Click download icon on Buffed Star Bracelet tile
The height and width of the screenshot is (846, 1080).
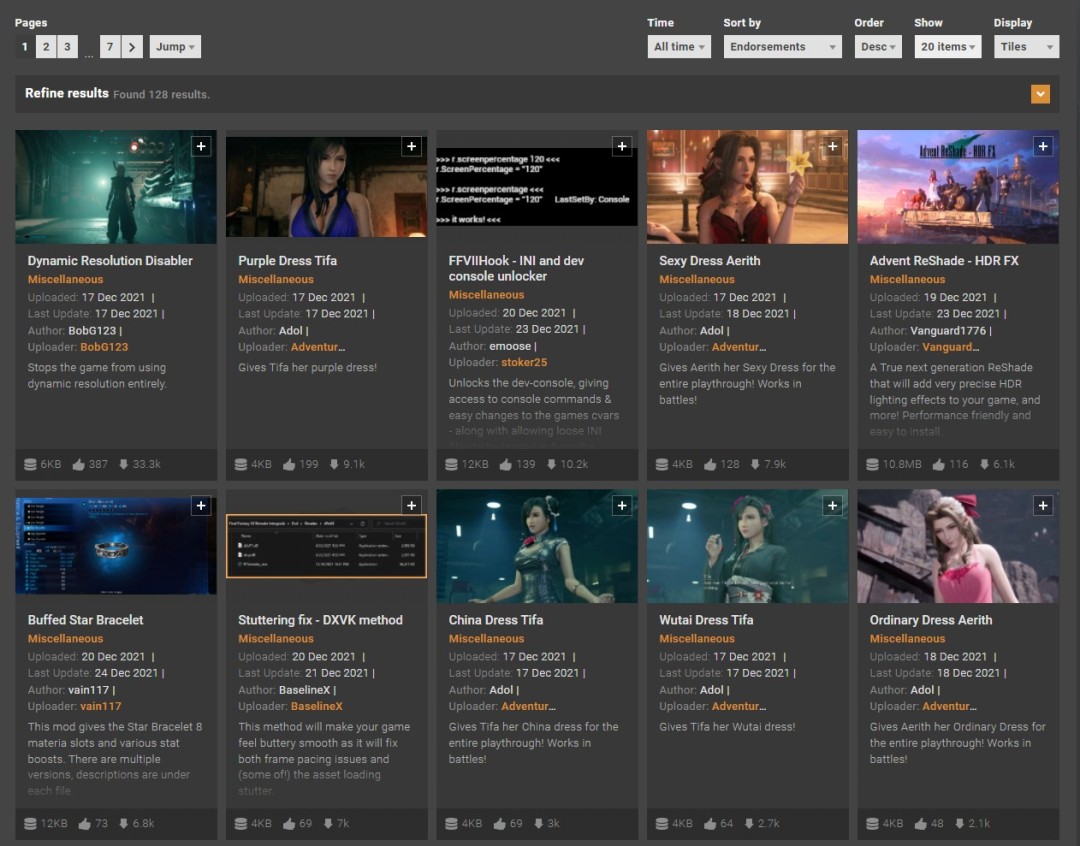click(124, 823)
